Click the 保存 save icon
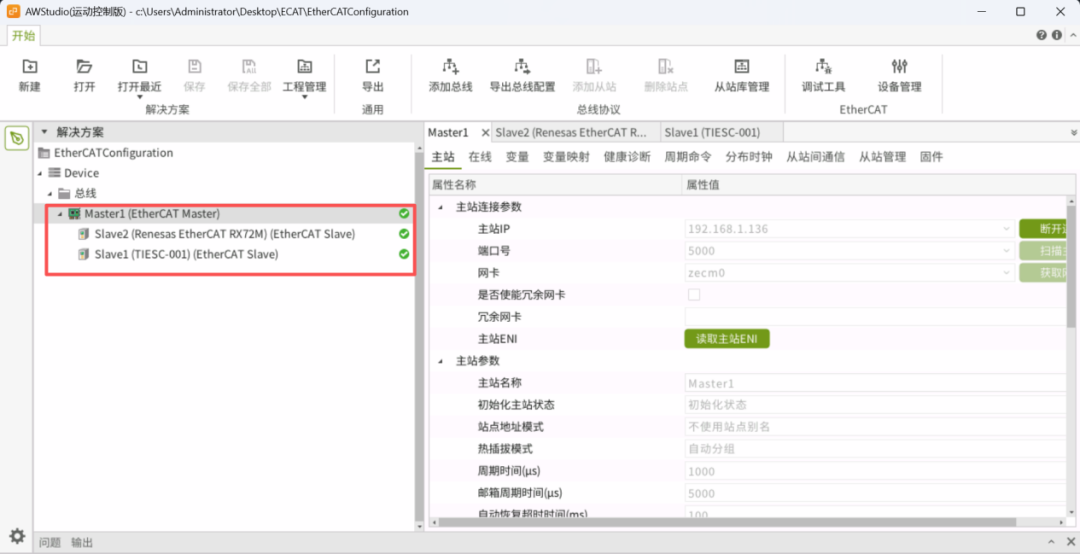Image resolution: width=1080 pixels, height=554 pixels. (x=195, y=66)
